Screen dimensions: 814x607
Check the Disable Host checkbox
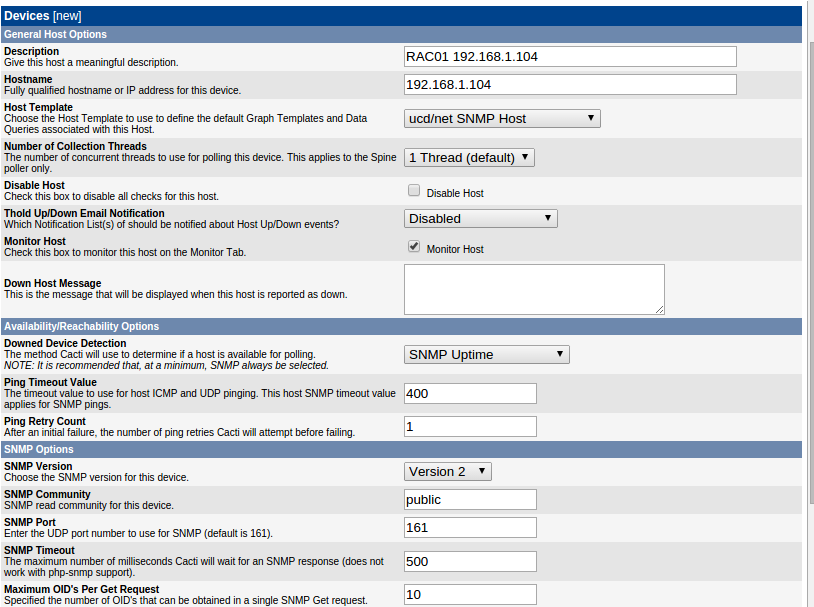(x=414, y=191)
